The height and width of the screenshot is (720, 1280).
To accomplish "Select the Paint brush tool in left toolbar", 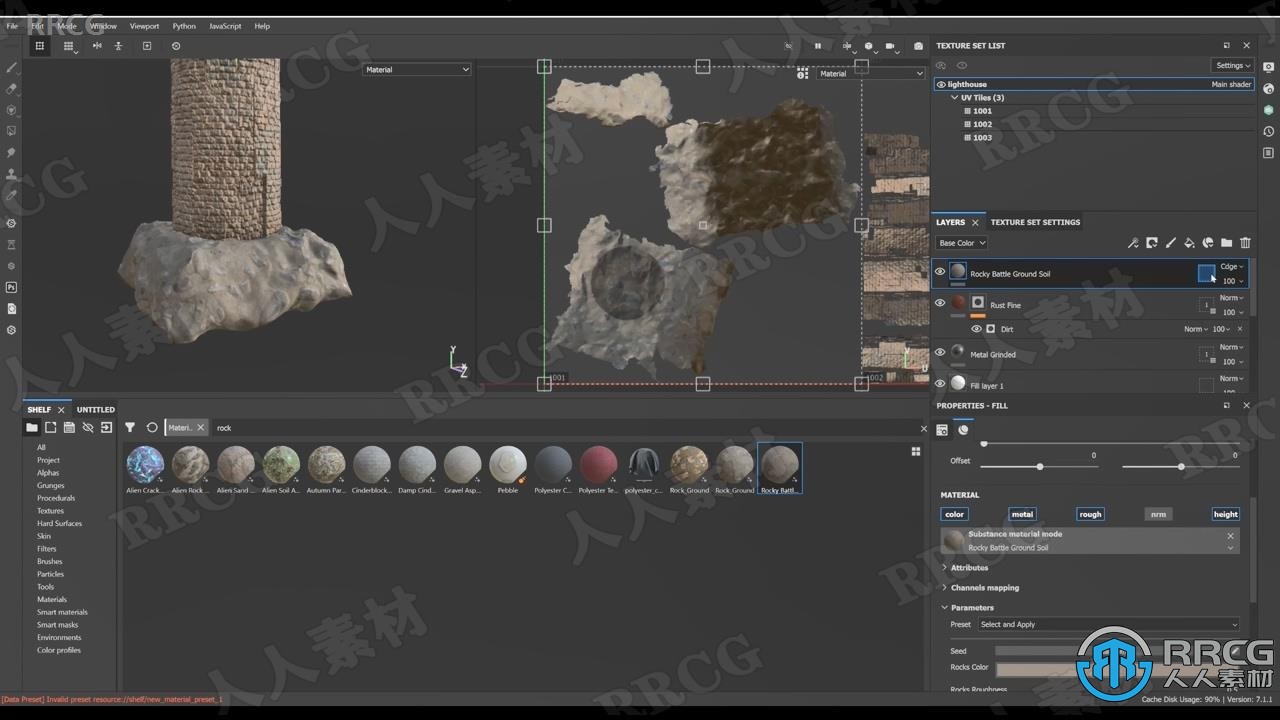I will coord(12,68).
